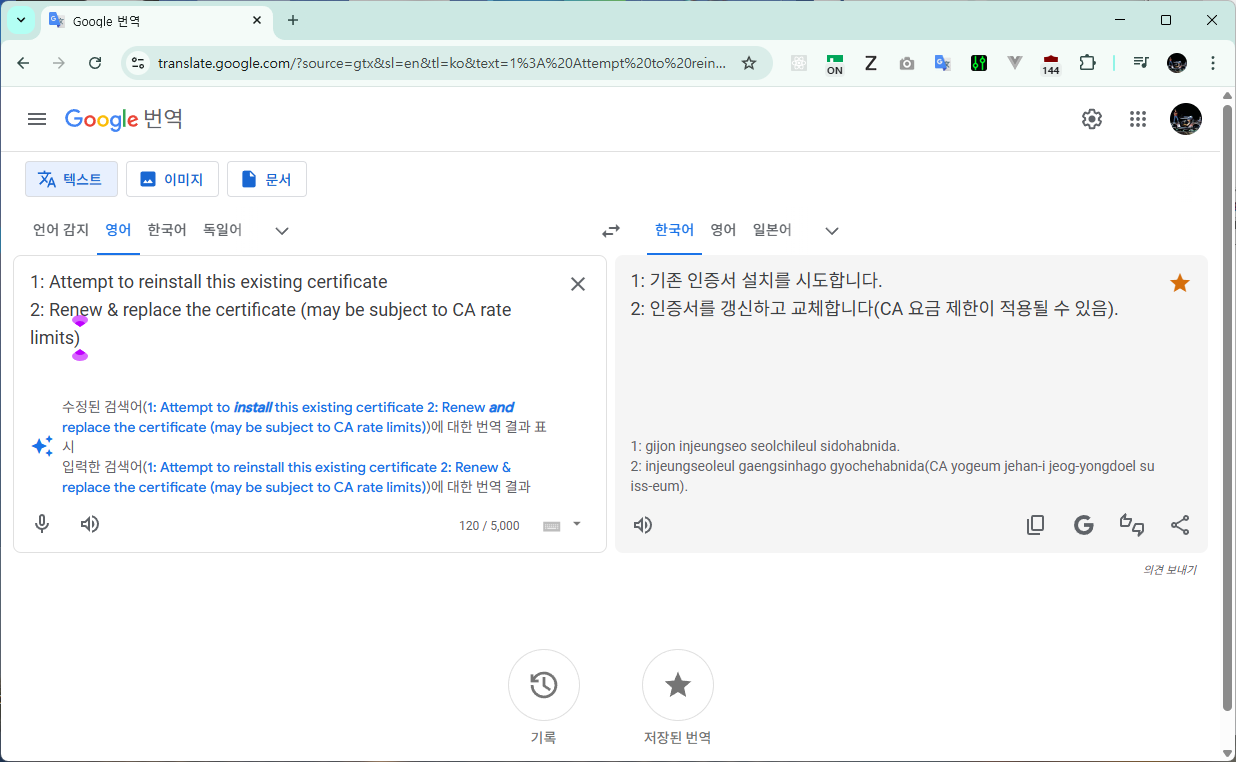Select 영어 as source language
Viewport: 1236px width, 762px height.
pyautogui.click(x=118, y=230)
